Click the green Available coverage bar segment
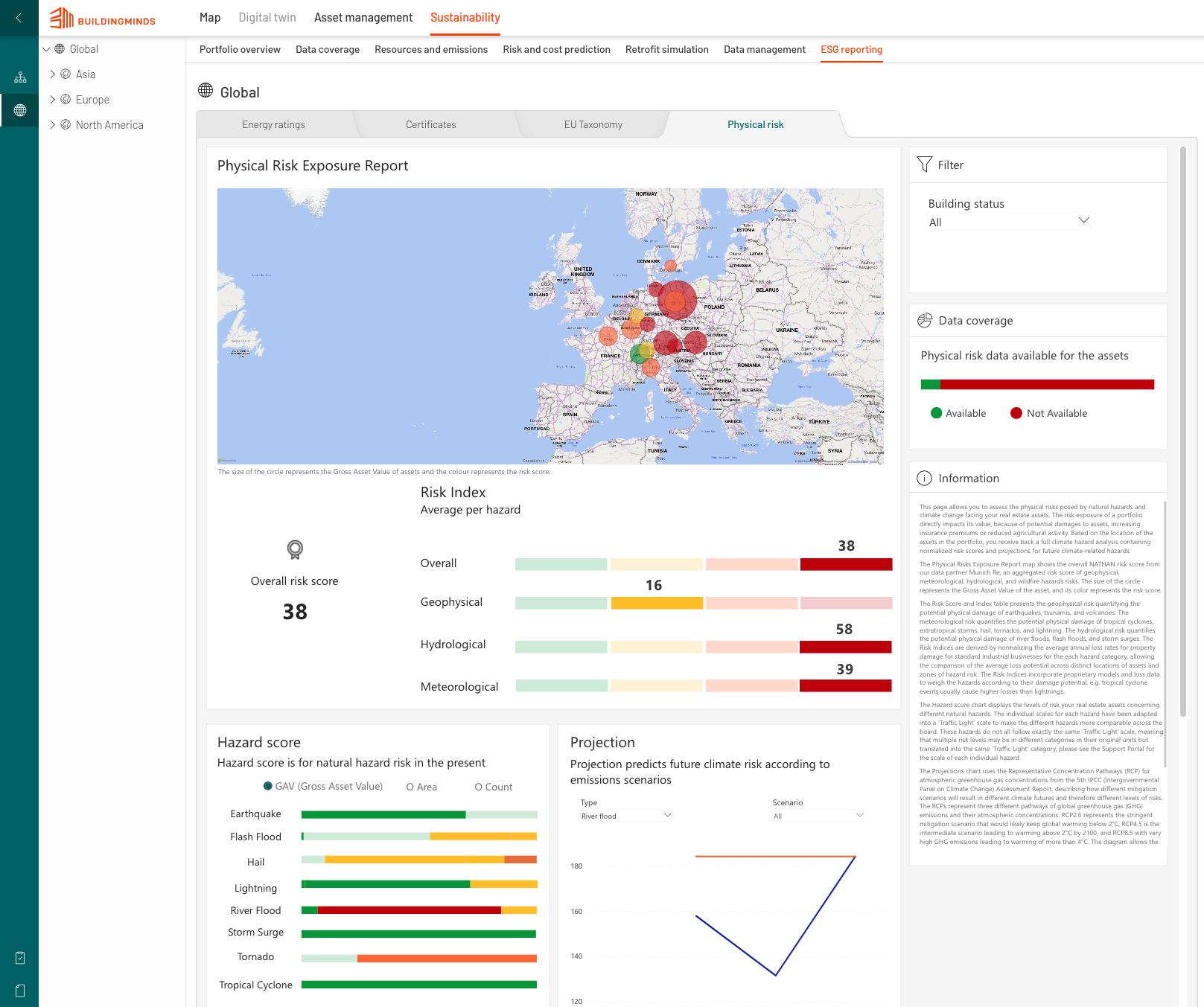This screenshot has width=1204, height=1007. coord(931,385)
